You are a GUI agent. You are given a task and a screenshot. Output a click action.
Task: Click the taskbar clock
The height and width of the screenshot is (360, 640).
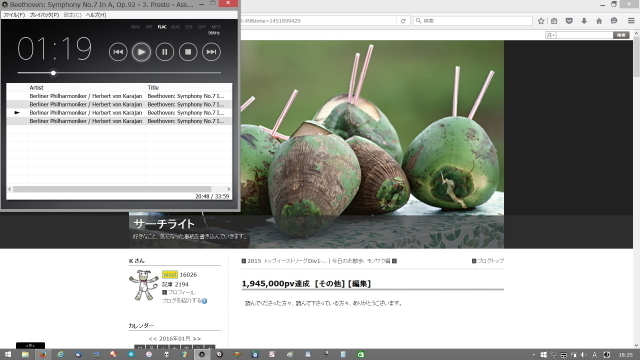(625, 355)
